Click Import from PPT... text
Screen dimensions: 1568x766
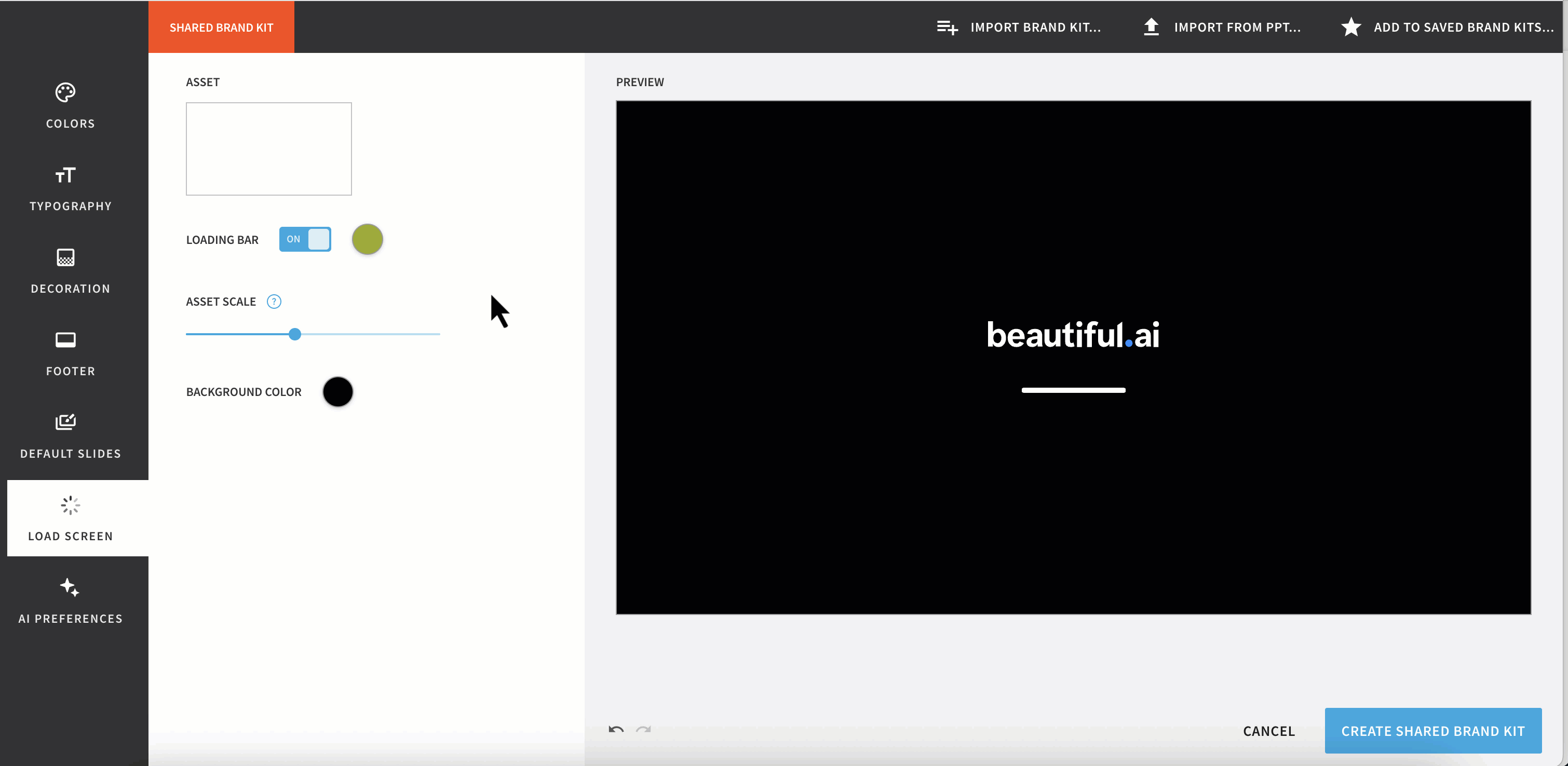[1237, 28]
